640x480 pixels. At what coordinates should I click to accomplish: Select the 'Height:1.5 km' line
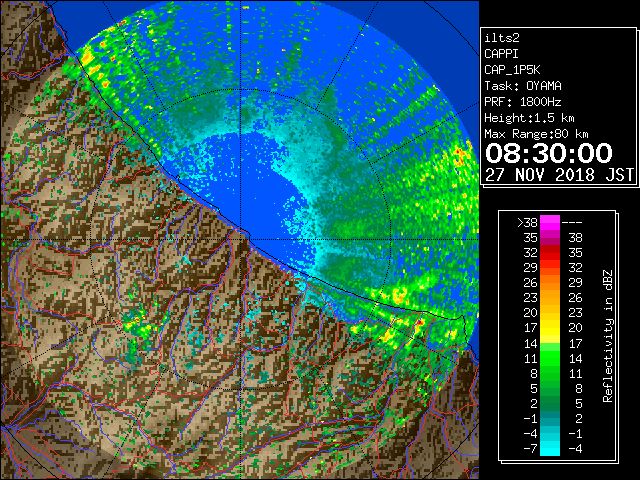(x=529, y=118)
